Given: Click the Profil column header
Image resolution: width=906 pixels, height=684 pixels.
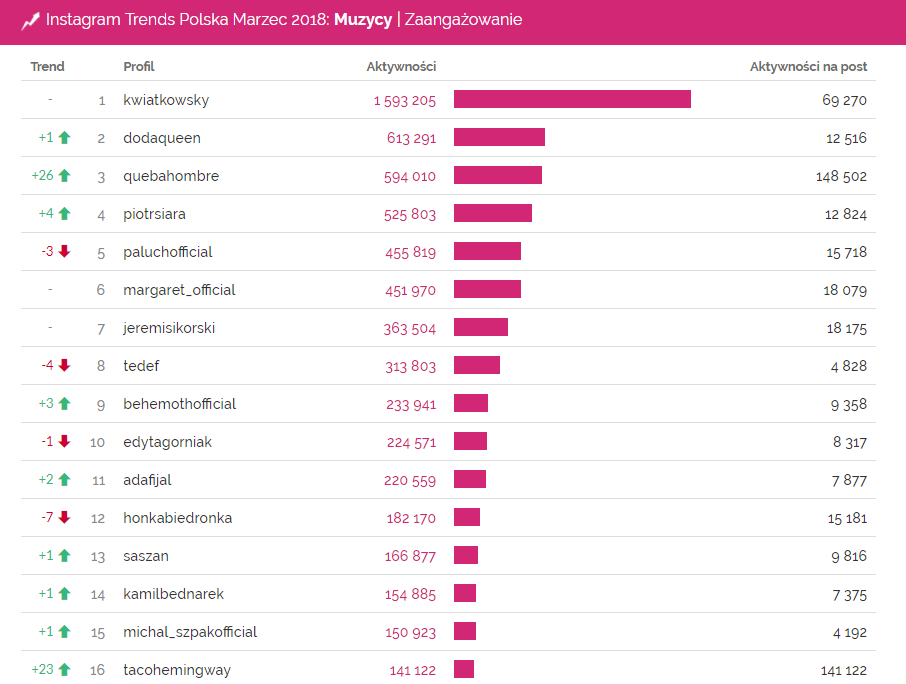Looking at the screenshot, I should tap(139, 67).
